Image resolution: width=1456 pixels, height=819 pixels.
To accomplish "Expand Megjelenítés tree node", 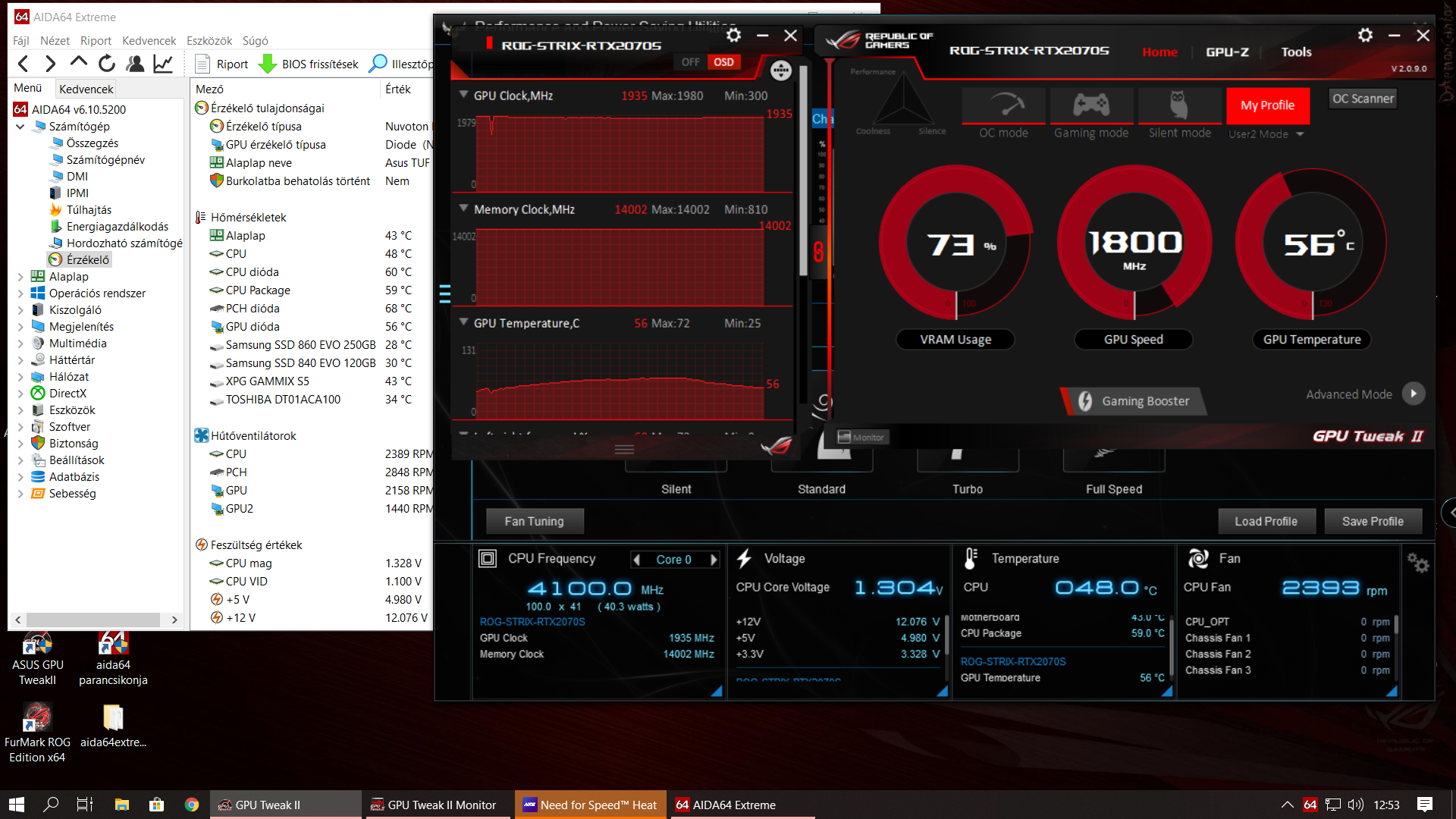I will [20, 327].
